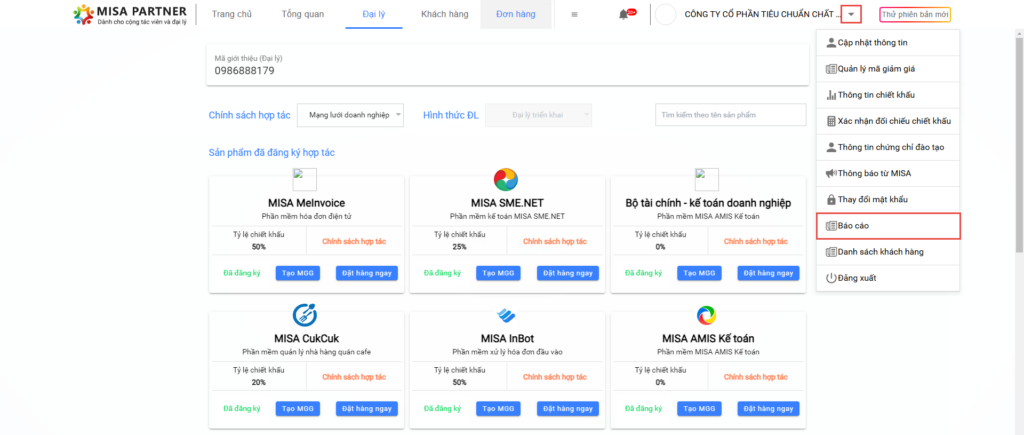1024x435 pixels.
Task: Open Thông tin chứng chỉ đào tạo
Action: tap(888, 147)
